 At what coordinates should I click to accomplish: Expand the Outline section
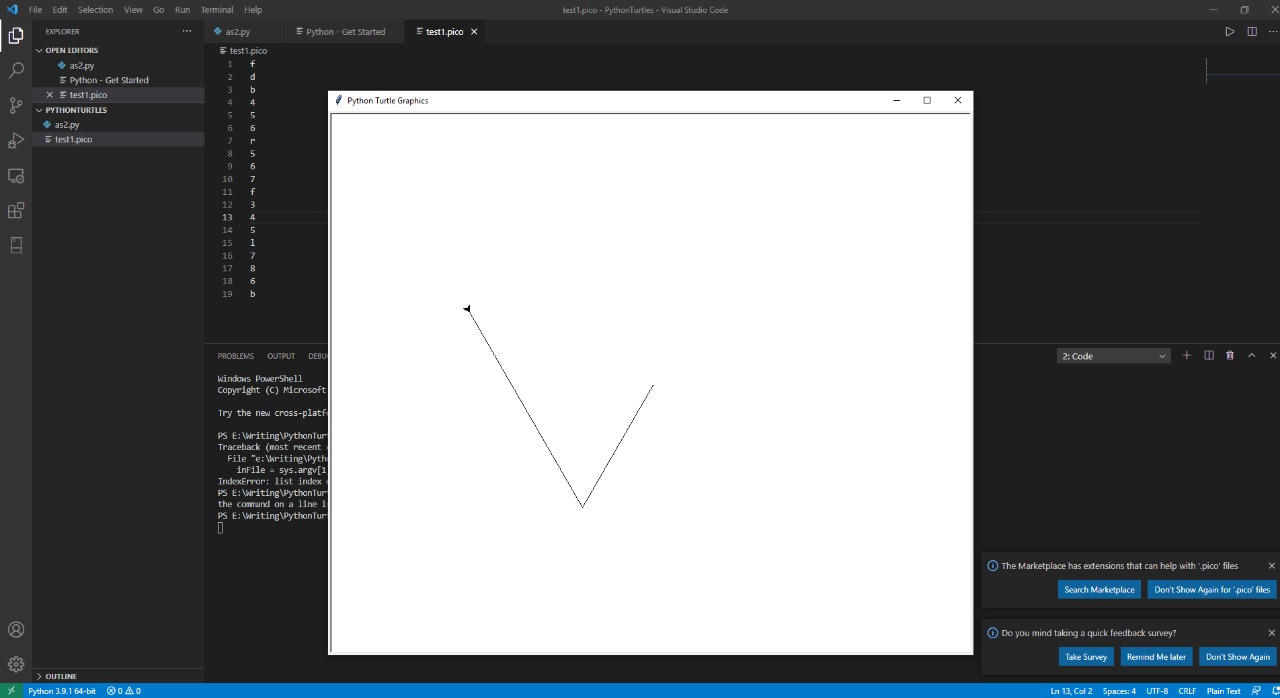click(x=60, y=676)
